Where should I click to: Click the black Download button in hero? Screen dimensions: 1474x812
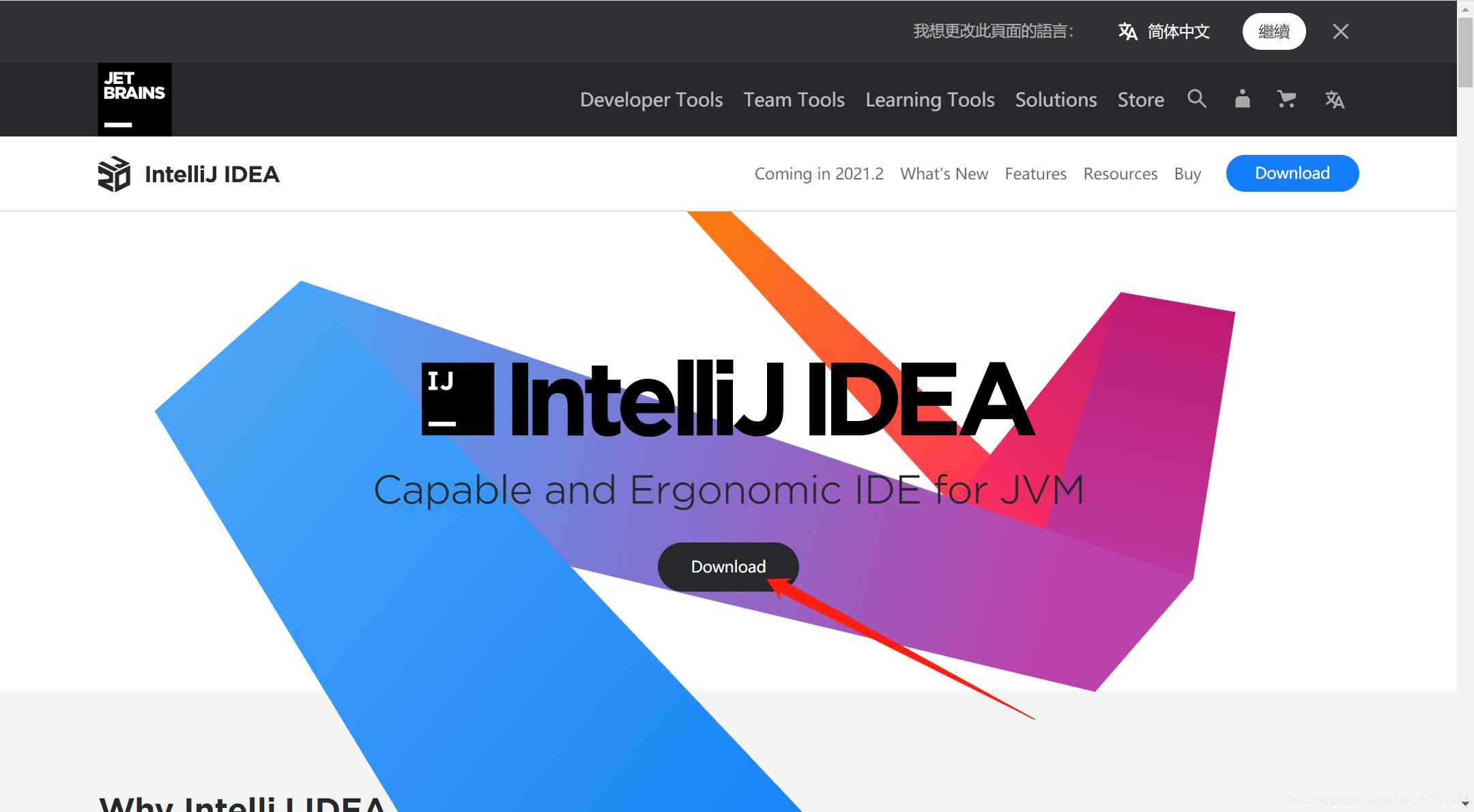pos(728,567)
